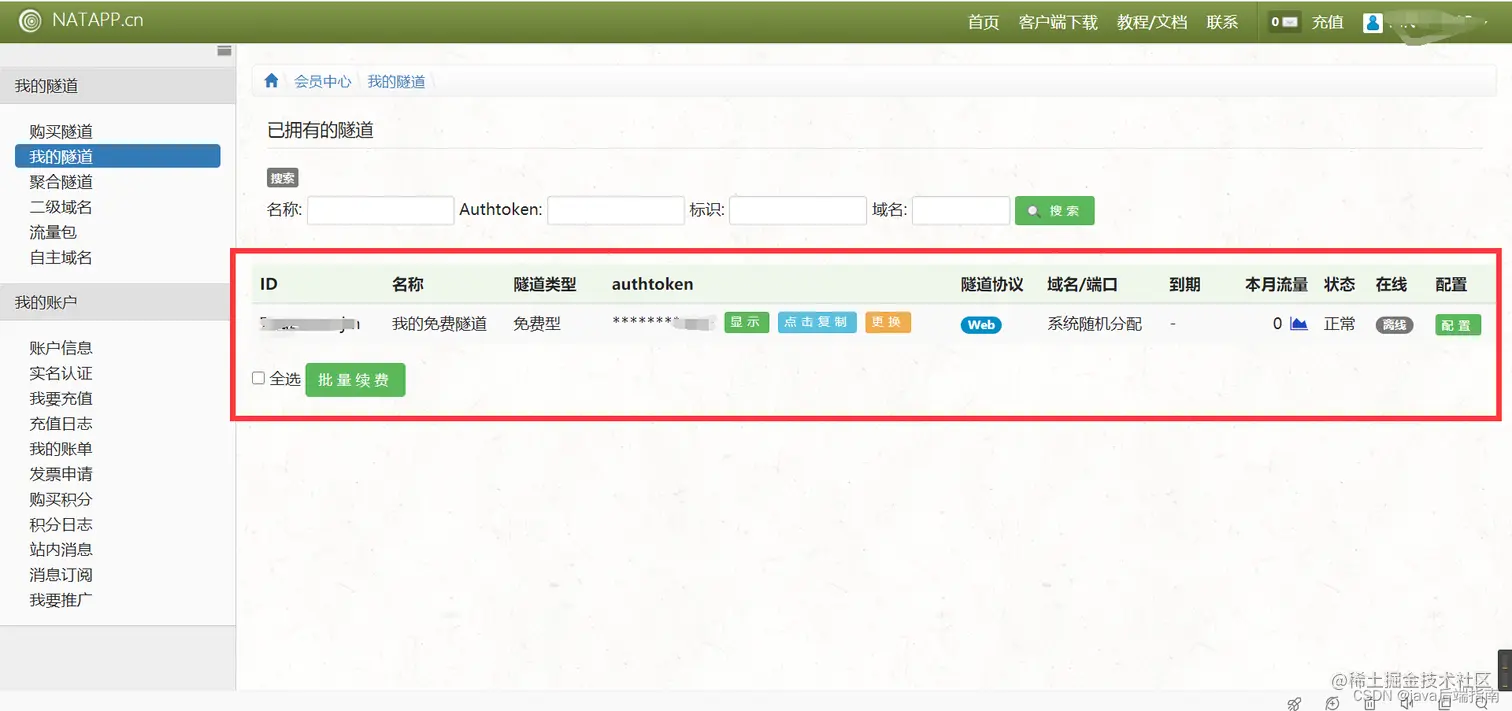1512x711 pixels.
Task: Open 我的账单 in the sidebar
Action: (61, 448)
